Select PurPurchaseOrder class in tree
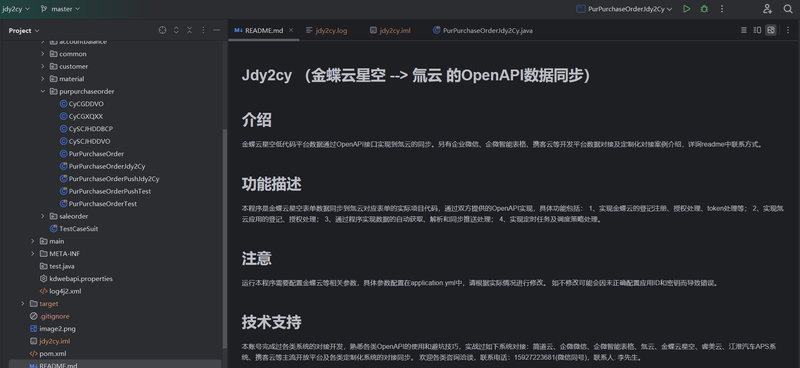Screen dimensions: 800x368 click(96, 154)
